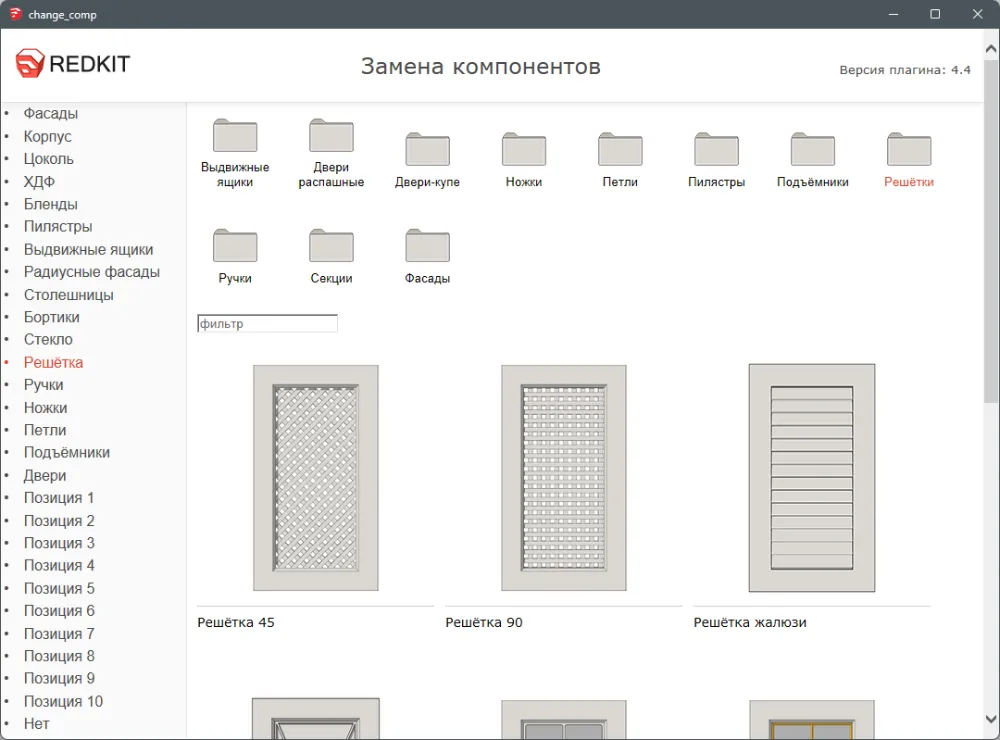
Task: Select Столешницы in the sidebar list
Action: 69,295
